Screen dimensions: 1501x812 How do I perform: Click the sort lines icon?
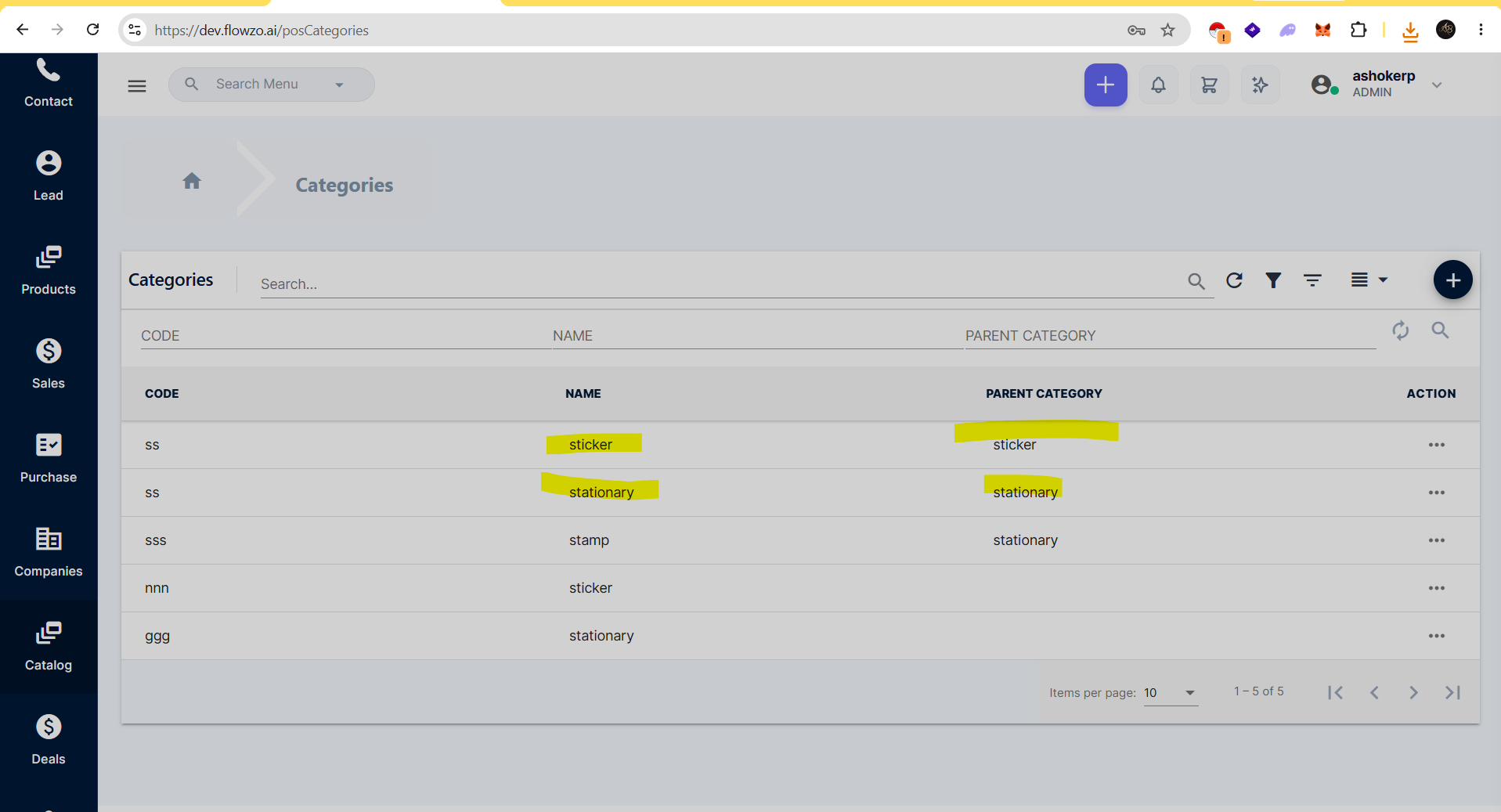pyautogui.click(x=1313, y=280)
